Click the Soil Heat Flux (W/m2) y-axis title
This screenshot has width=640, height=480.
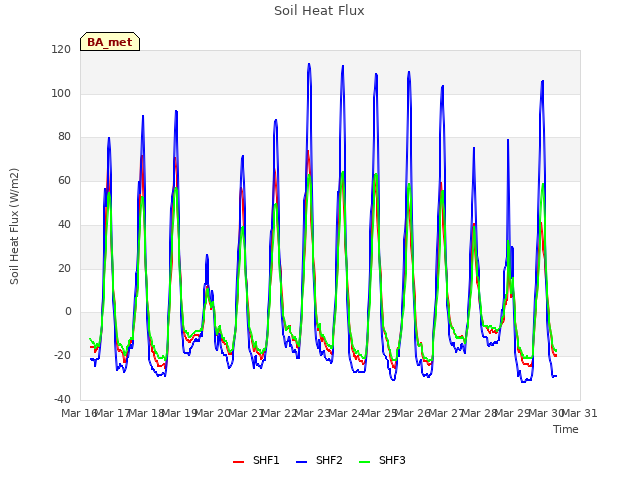point(14,226)
